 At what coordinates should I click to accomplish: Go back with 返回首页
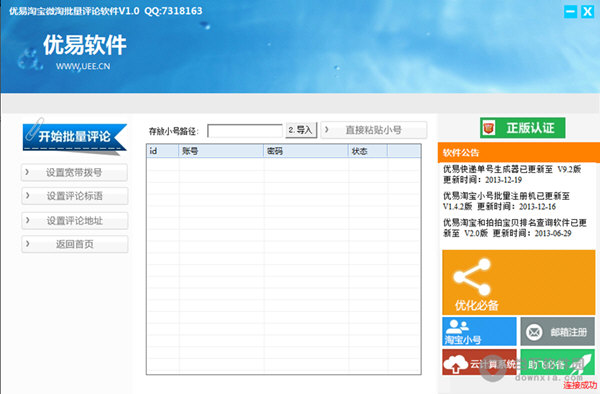tap(75, 244)
